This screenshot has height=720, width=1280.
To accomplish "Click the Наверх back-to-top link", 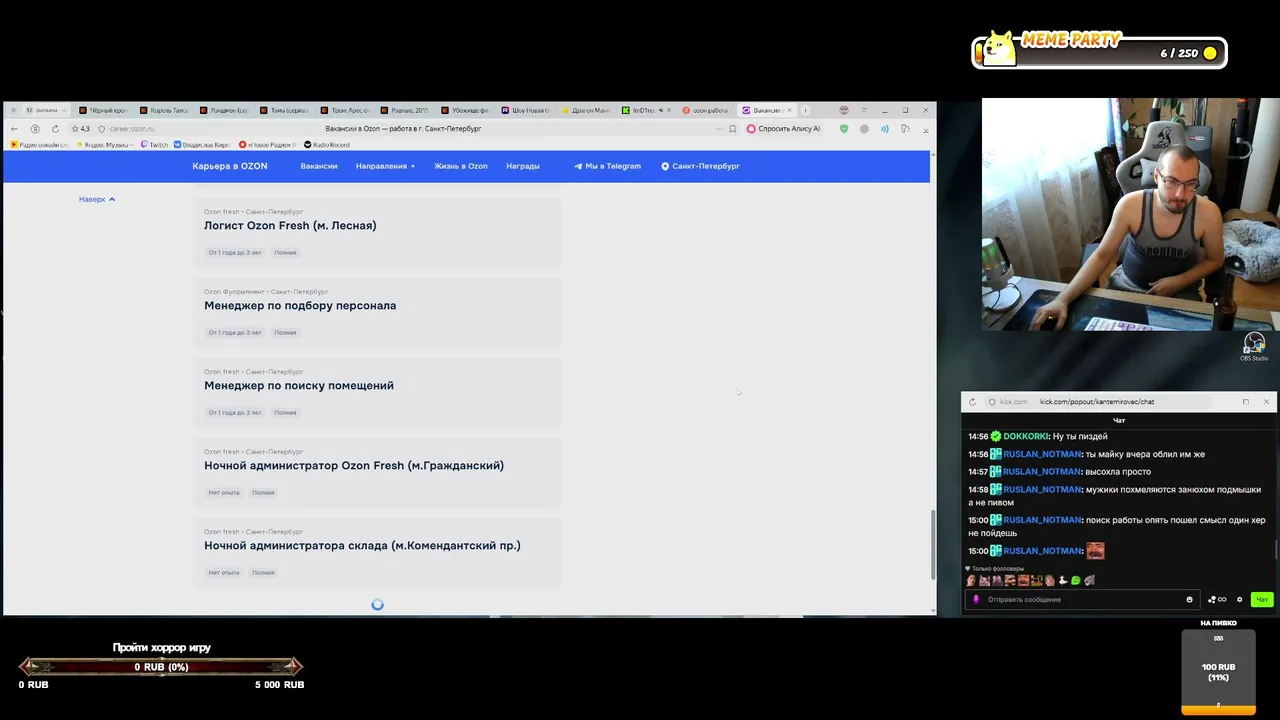I will click(x=97, y=199).
